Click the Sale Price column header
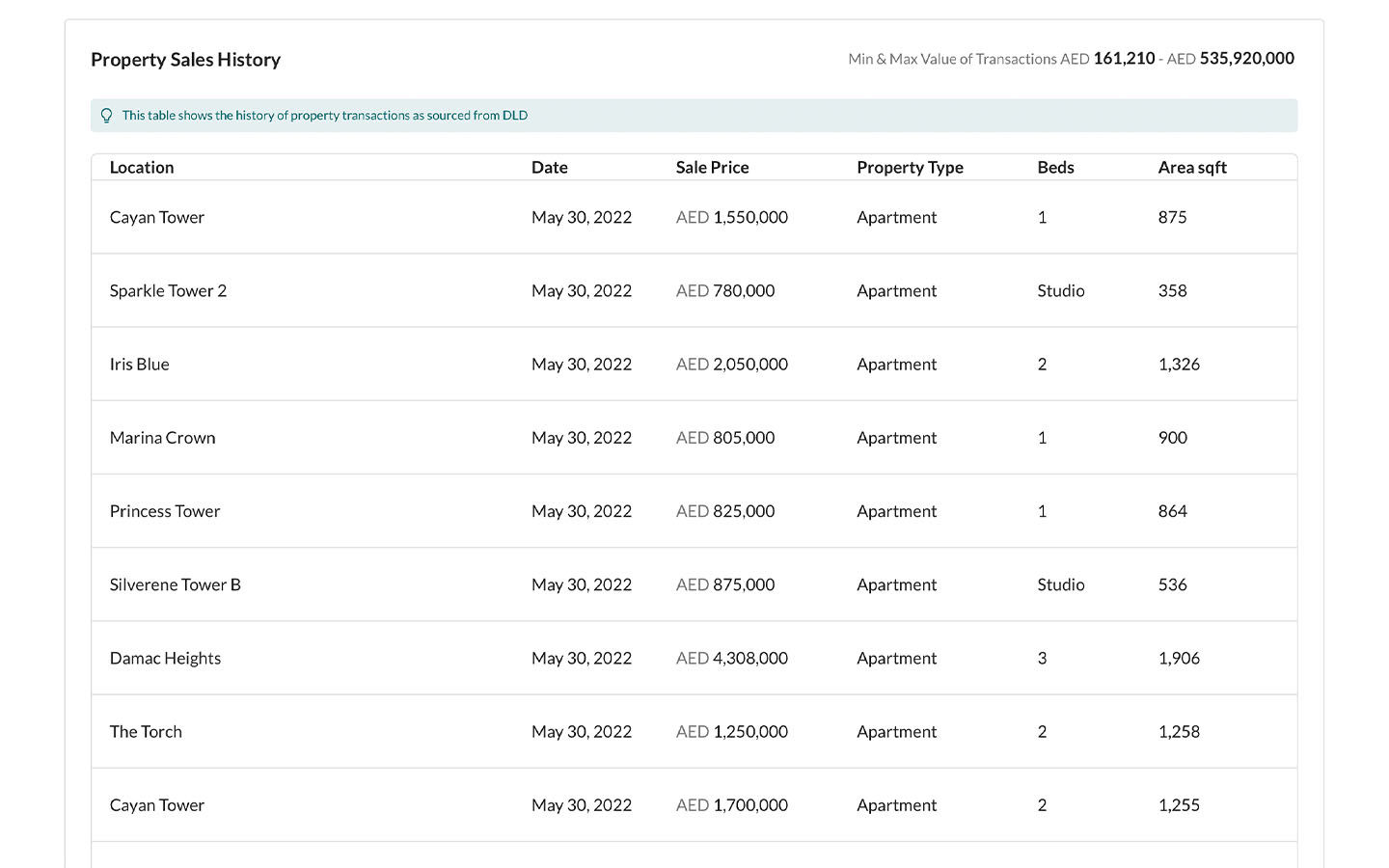1389x868 pixels. [712, 167]
